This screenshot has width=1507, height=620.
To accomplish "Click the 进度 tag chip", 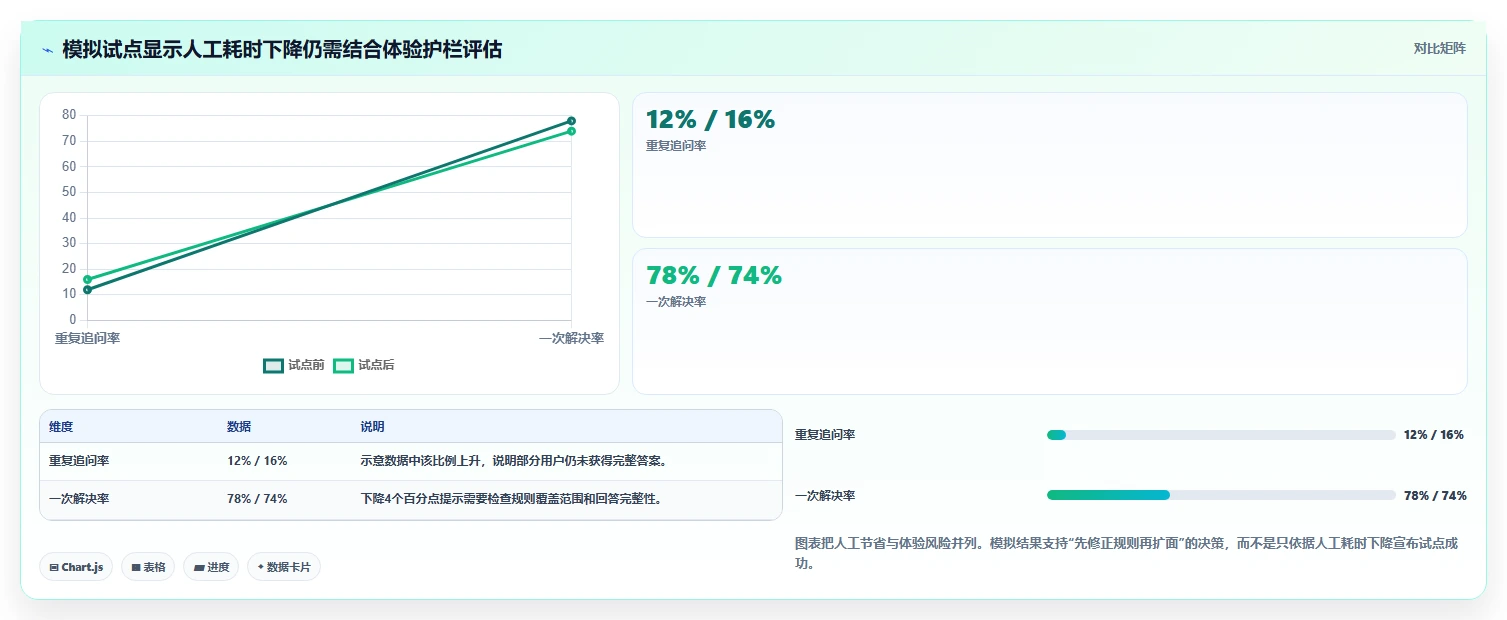I will (211, 567).
